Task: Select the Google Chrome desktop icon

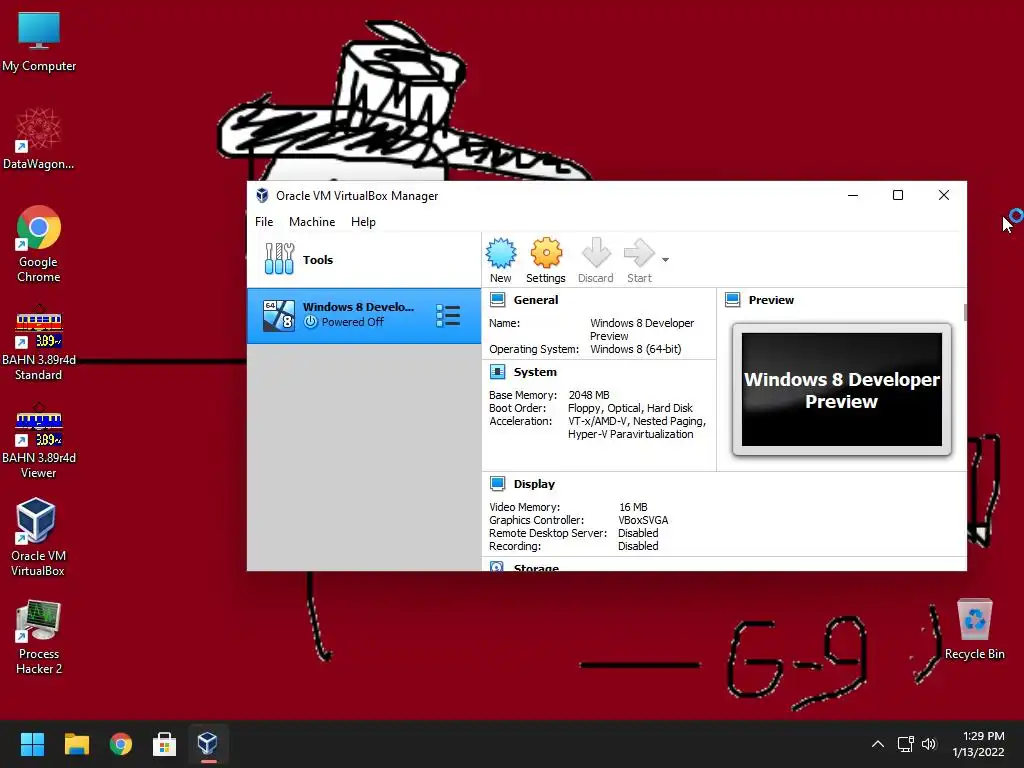Action: click(39, 244)
